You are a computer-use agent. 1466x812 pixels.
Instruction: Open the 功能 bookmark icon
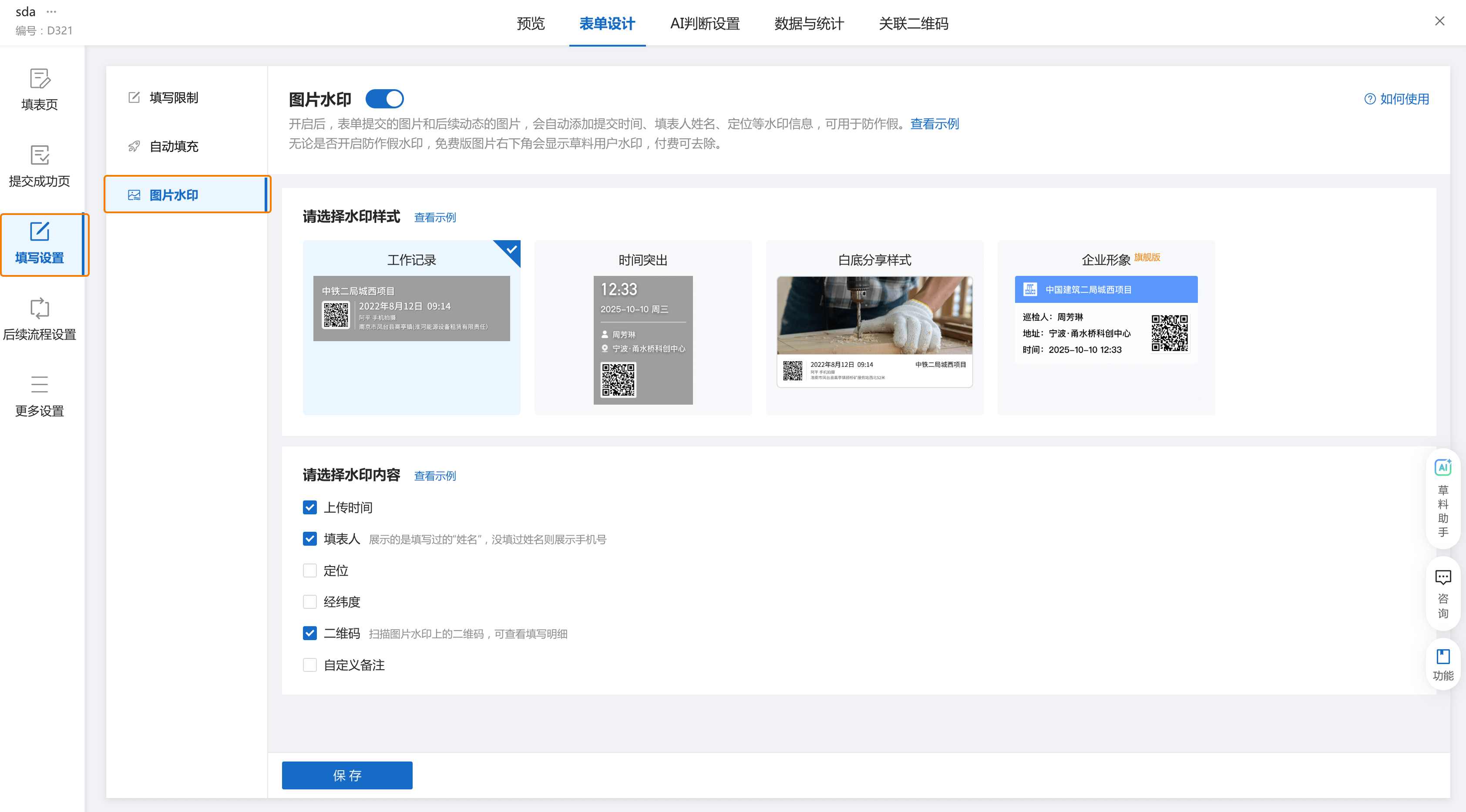point(1442,657)
